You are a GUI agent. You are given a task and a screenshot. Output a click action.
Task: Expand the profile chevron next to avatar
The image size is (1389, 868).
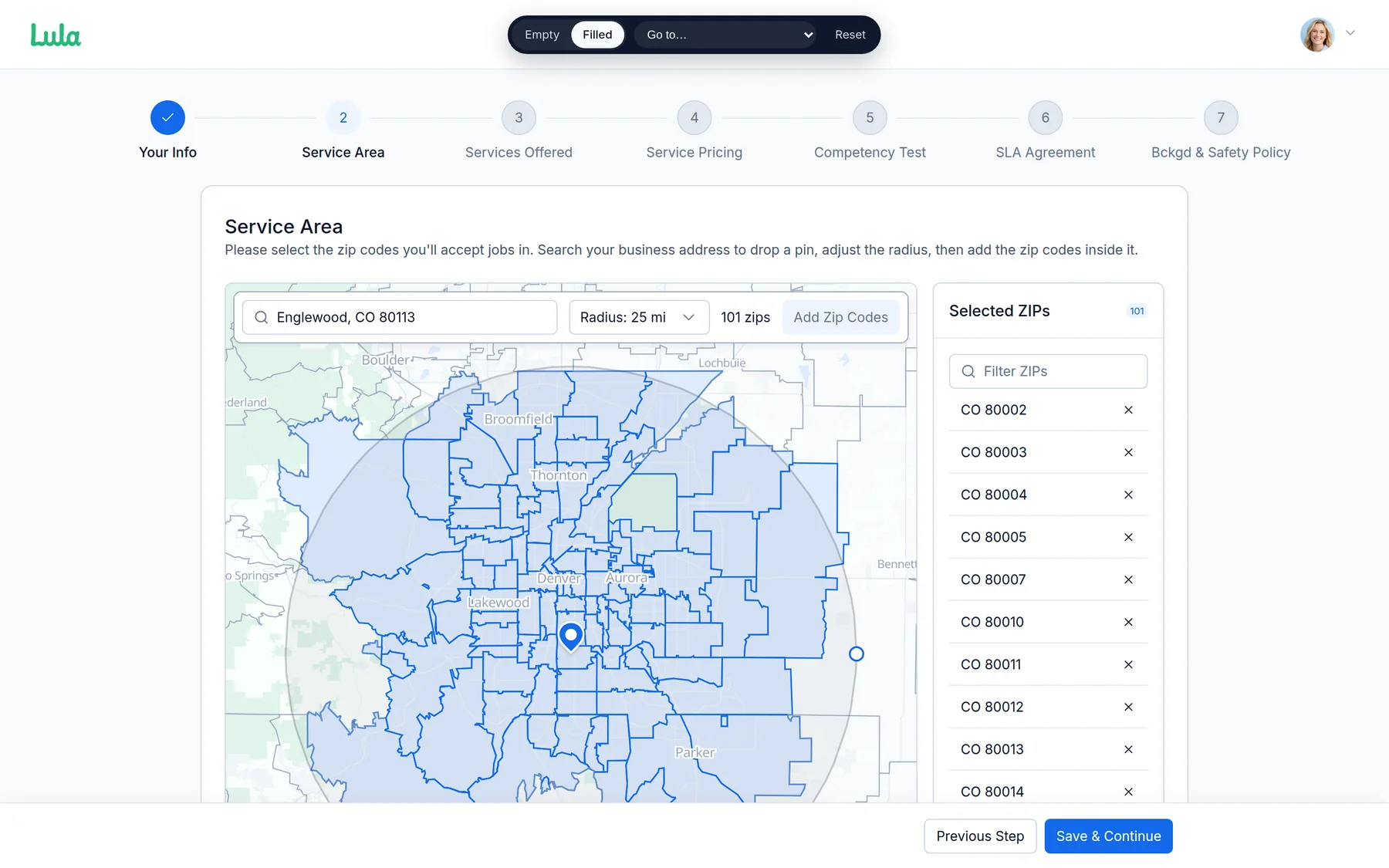coord(1350,33)
